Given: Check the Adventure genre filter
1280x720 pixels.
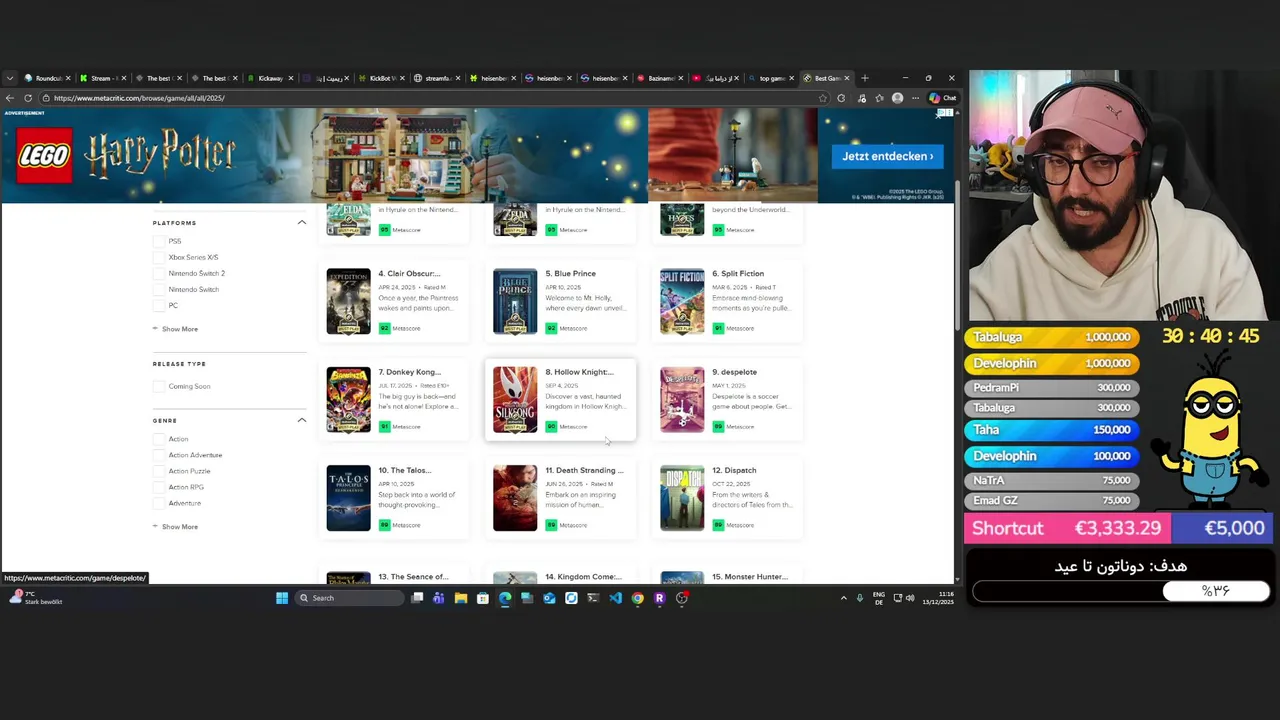Looking at the screenshot, I should click(158, 503).
